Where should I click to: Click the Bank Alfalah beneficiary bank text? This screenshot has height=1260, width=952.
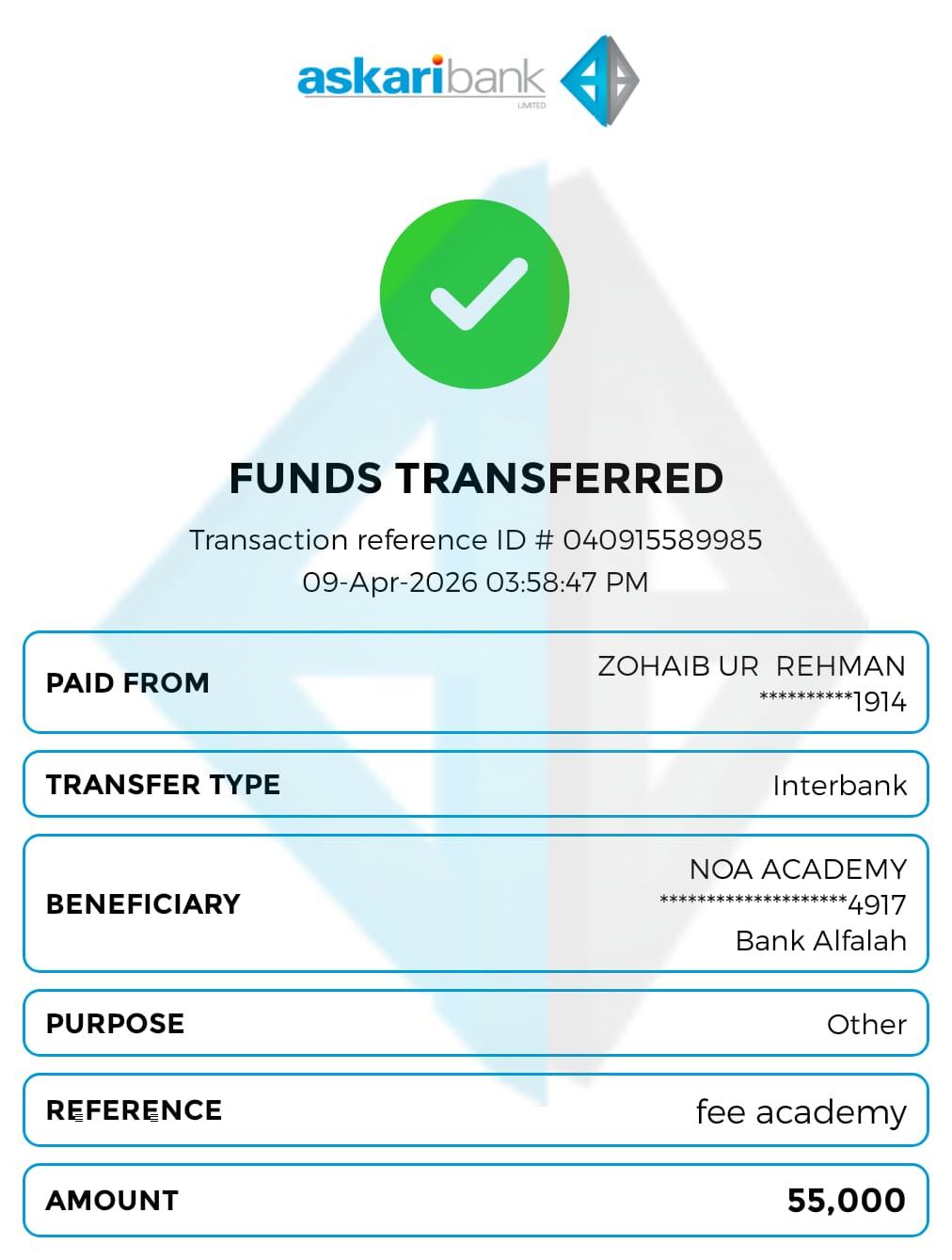[820, 941]
